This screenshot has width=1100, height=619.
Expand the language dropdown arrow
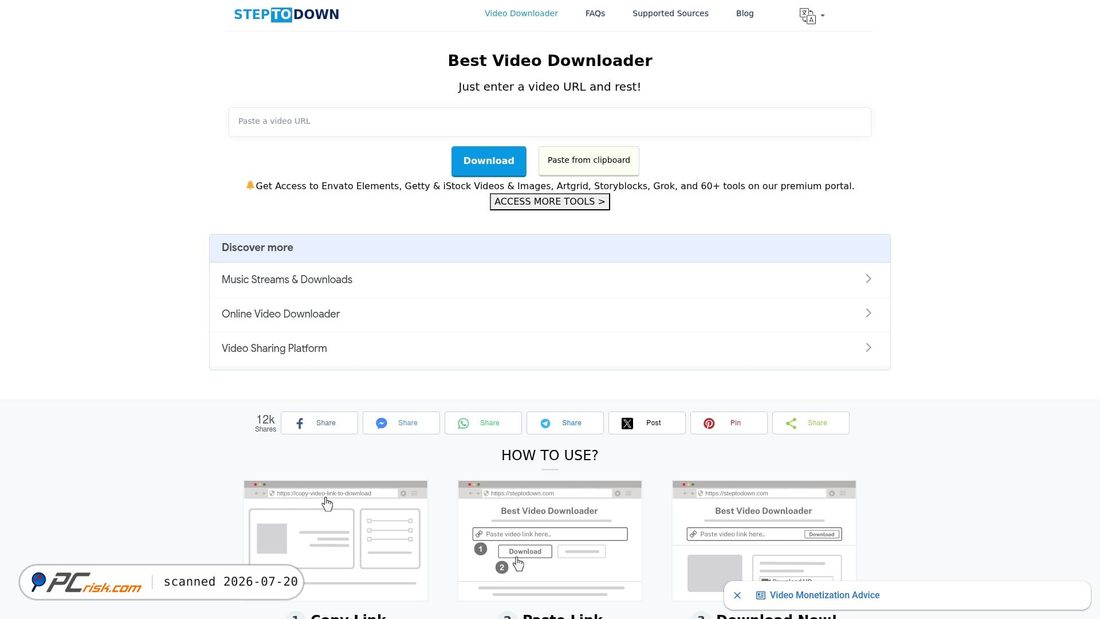823,15
